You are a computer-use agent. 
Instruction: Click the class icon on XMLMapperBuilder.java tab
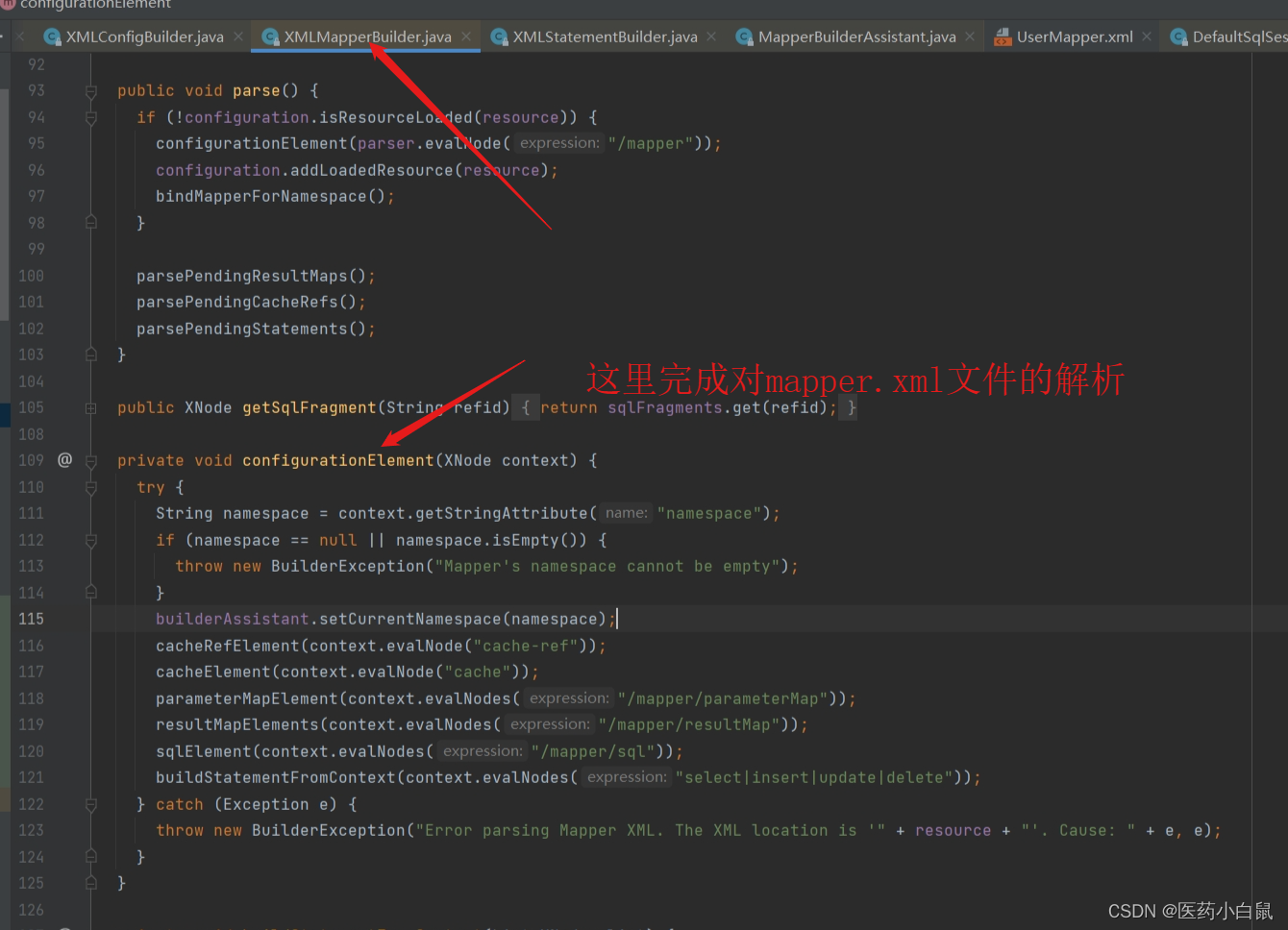270,37
